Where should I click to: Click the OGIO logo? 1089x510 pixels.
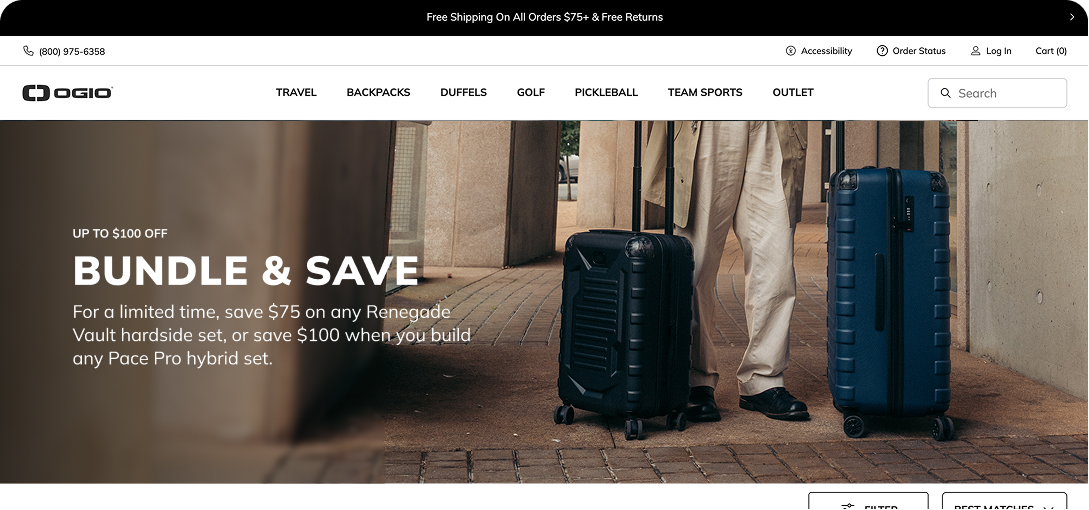point(67,92)
